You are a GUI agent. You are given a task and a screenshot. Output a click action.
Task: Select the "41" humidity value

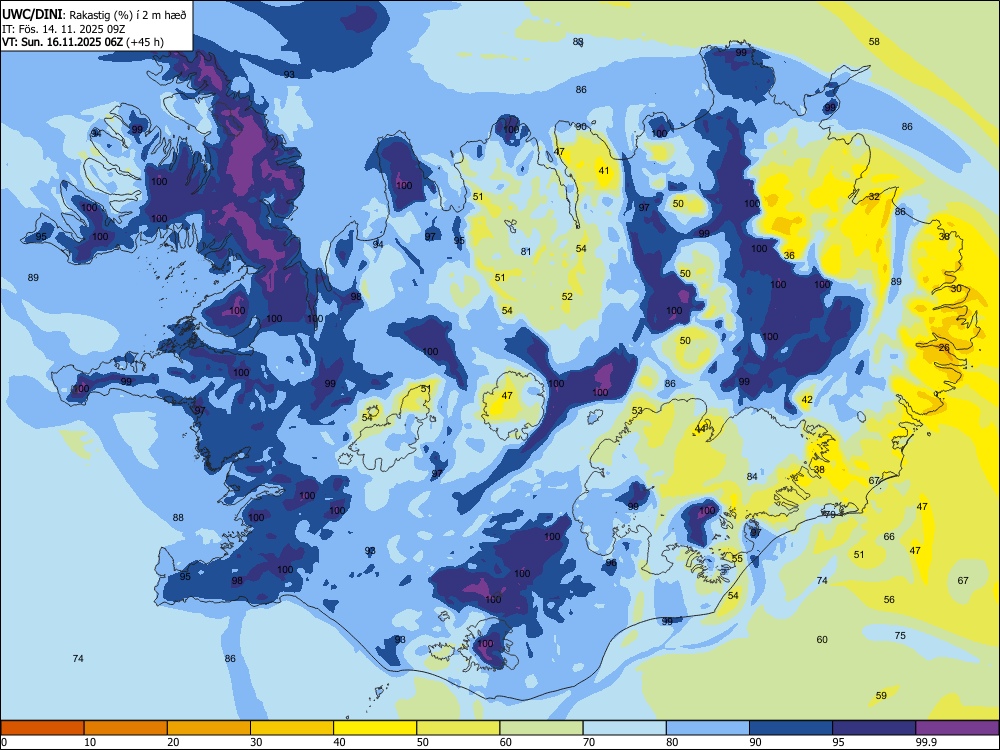pyautogui.click(x=604, y=170)
